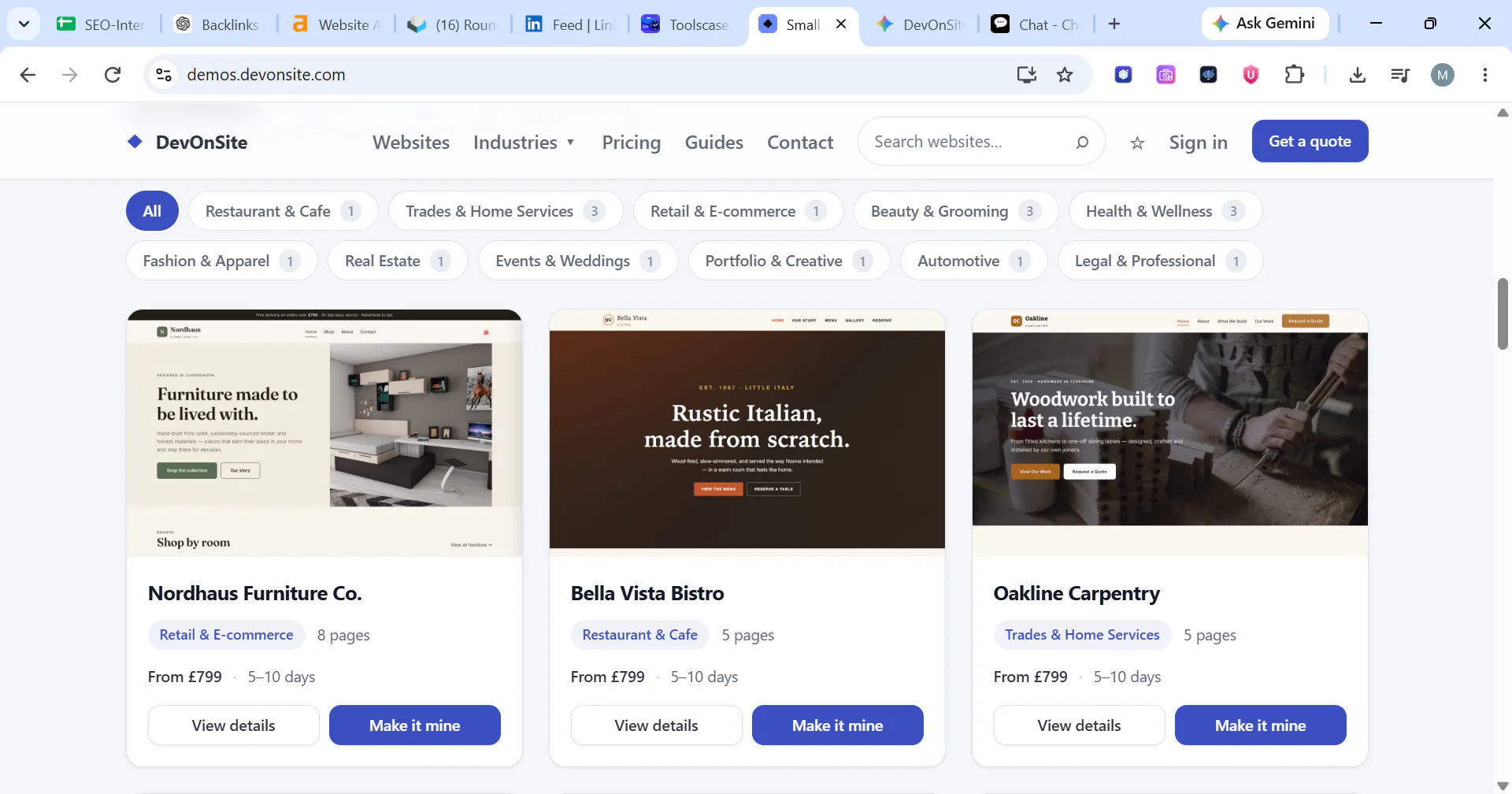Select the All filter chip
1512x794 pixels.
[152, 211]
